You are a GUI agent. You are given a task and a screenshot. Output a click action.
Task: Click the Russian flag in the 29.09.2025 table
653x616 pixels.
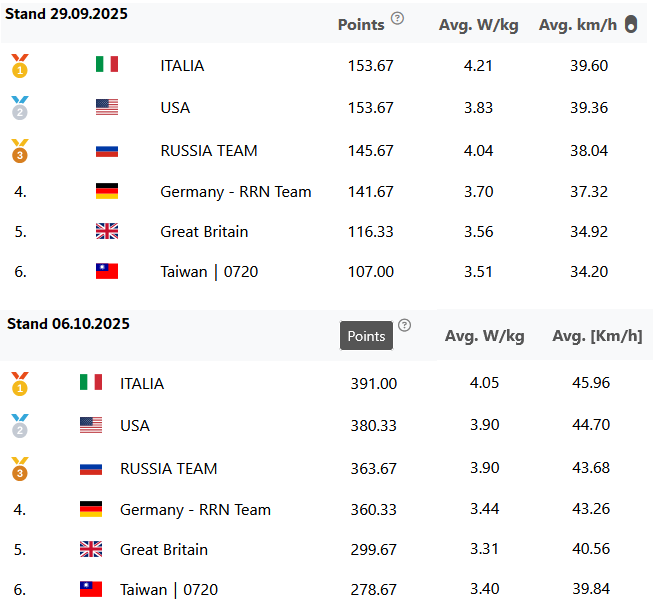tap(107, 151)
